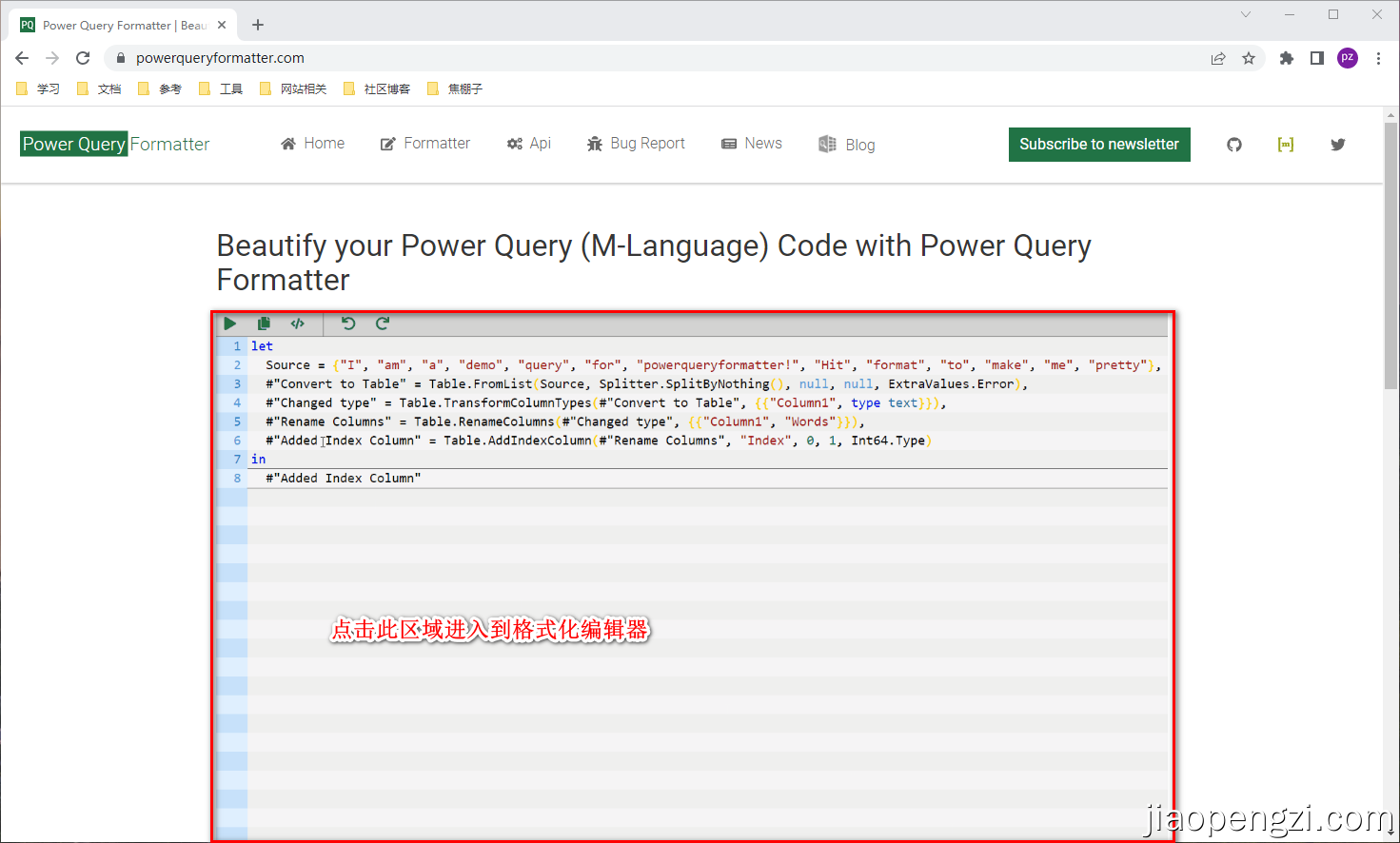Open the 文档 bookmark folder
Screen dimensions: 1400x843
99,88
